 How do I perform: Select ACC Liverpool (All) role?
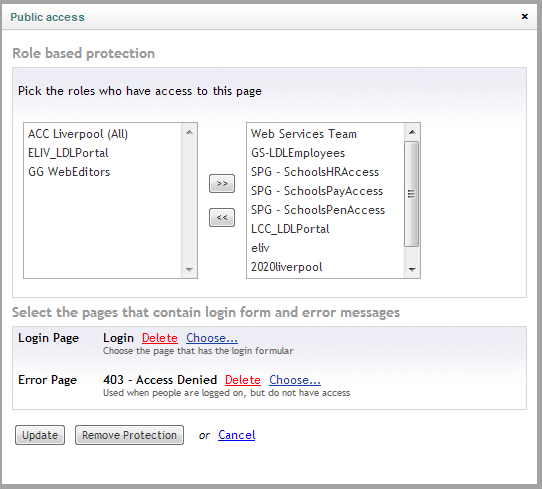78,134
